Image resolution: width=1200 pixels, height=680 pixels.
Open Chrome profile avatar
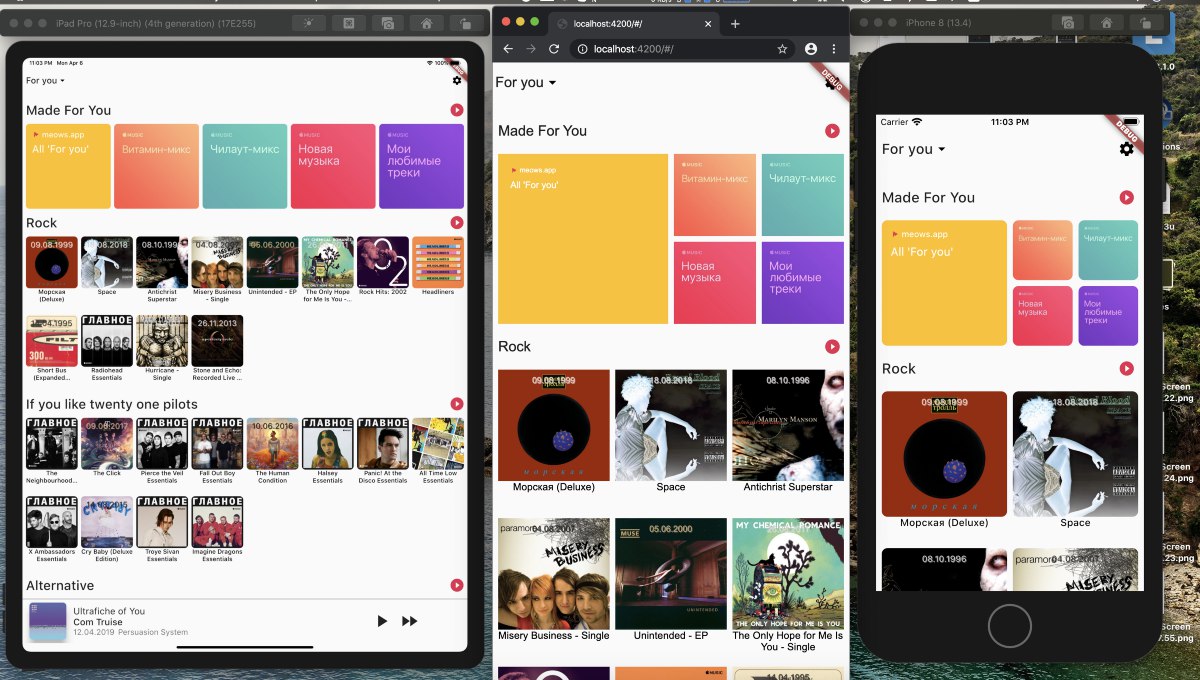tap(811, 48)
